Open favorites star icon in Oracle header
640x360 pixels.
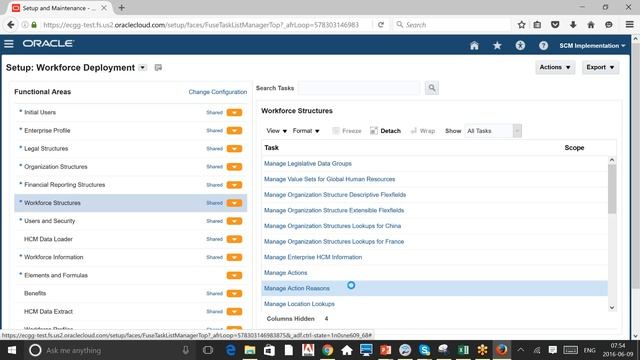497,46
